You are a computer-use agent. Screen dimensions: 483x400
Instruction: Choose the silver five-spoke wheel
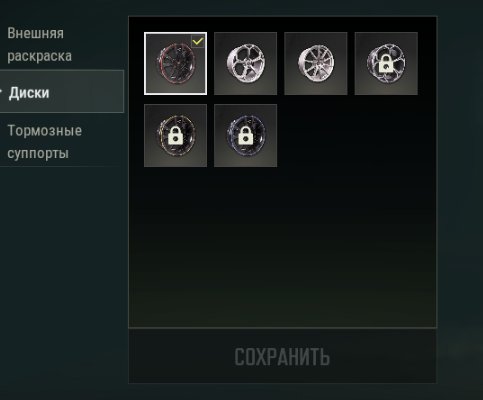245,63
